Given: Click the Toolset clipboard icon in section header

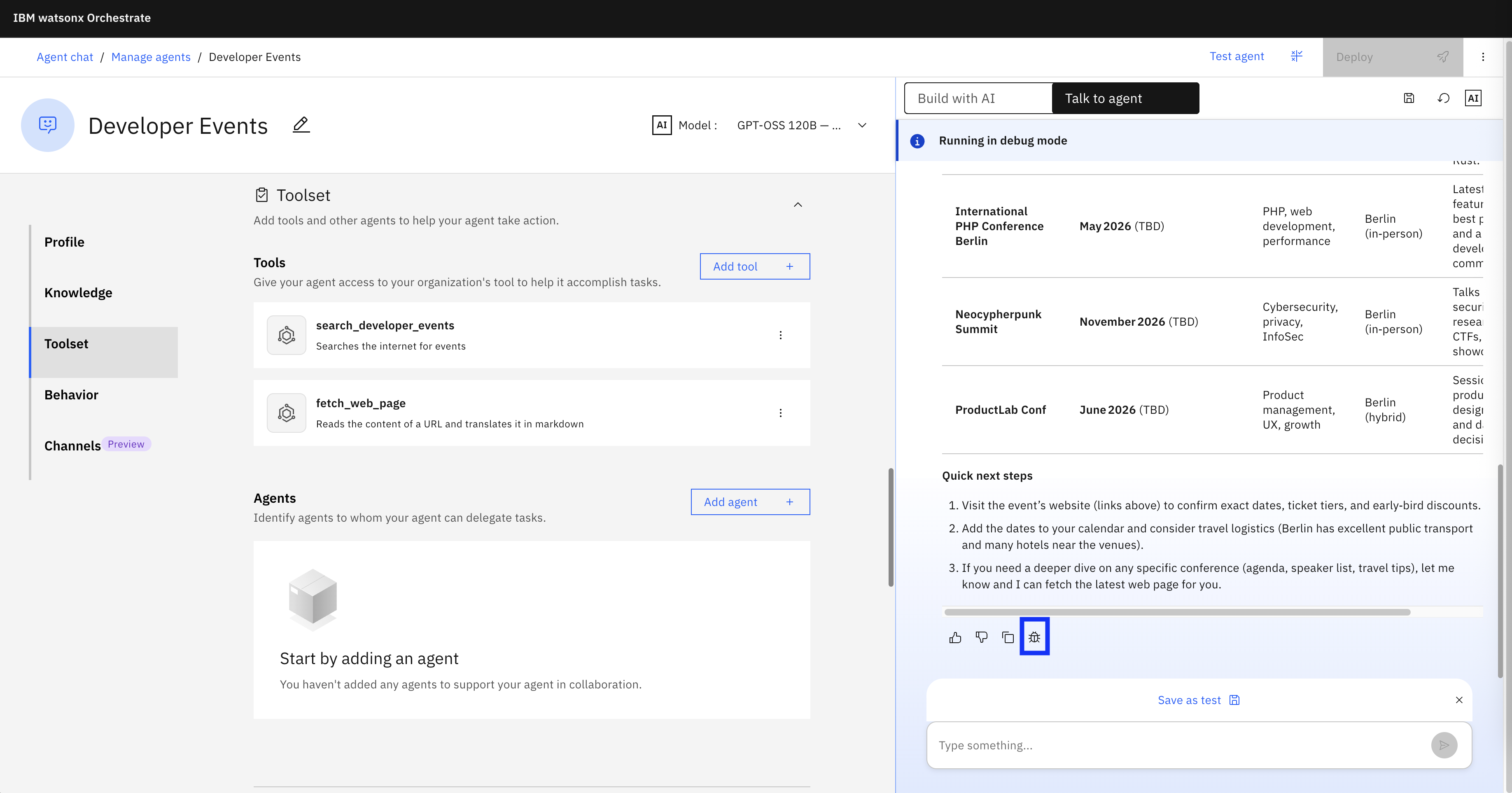Looking at the screenshot, I should click(262, 195).
